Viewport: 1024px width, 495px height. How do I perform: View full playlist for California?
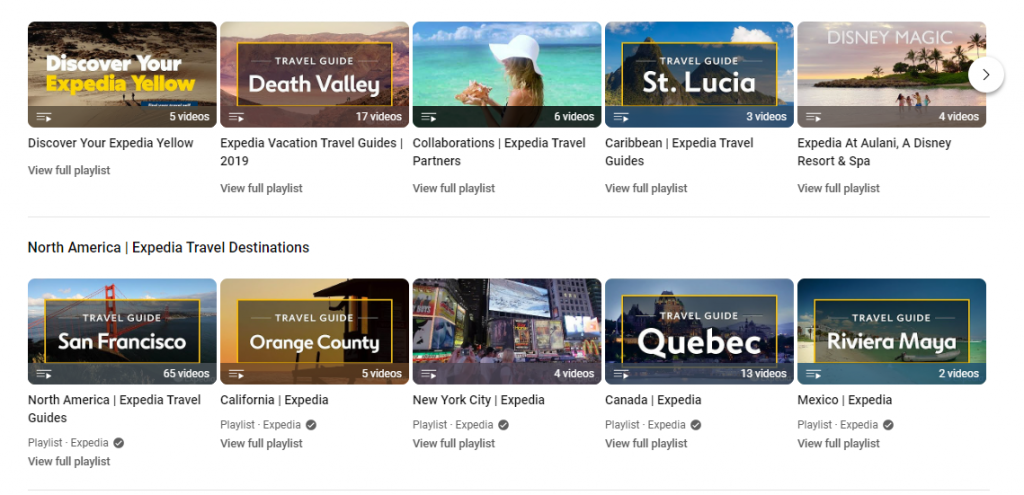pyautogui.click(x=261, y=443)
